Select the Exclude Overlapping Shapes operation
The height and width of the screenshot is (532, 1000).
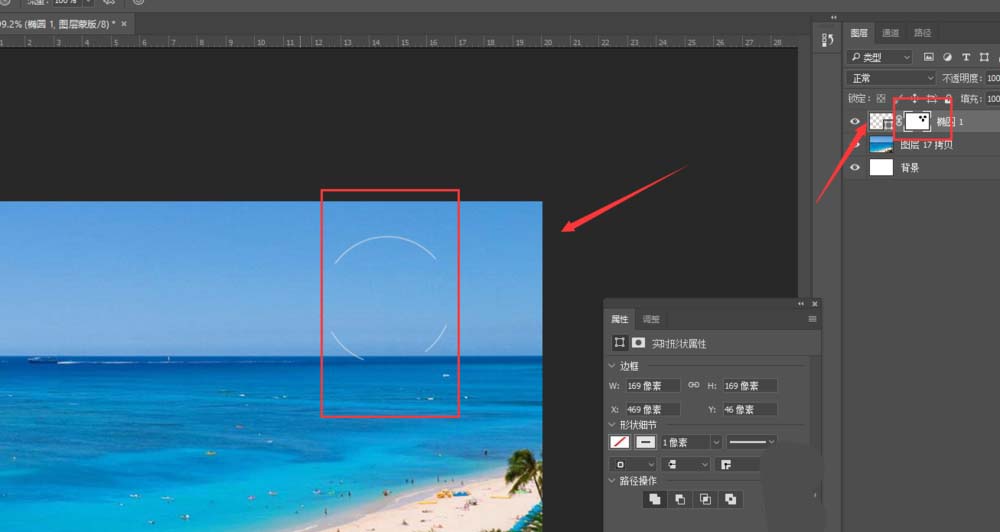pos(730,499)
